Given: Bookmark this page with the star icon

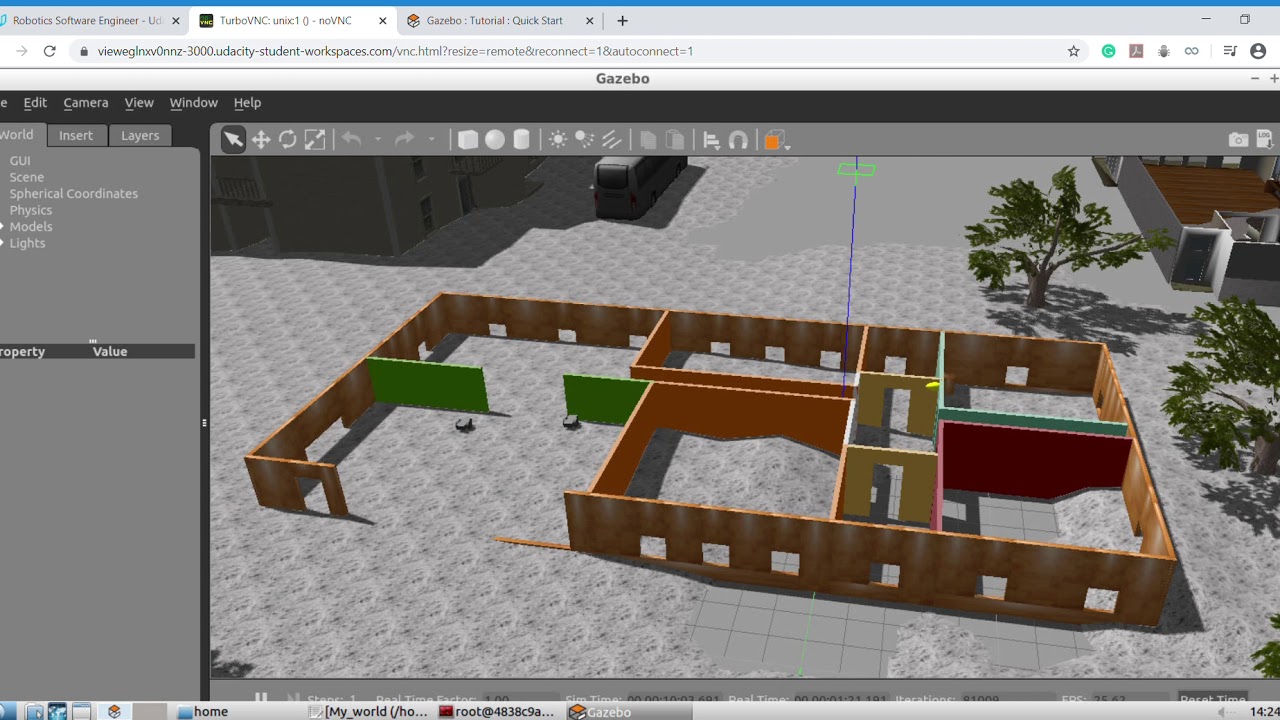Looking at the screenshot, I should [1074, 51].
